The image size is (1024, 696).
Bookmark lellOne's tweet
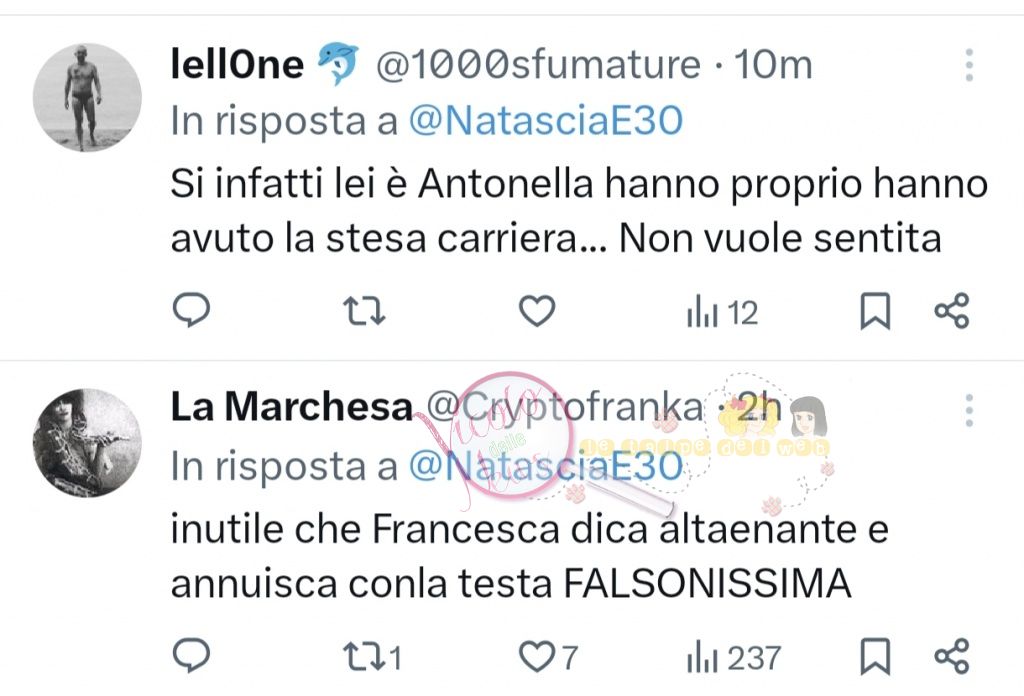875,313
